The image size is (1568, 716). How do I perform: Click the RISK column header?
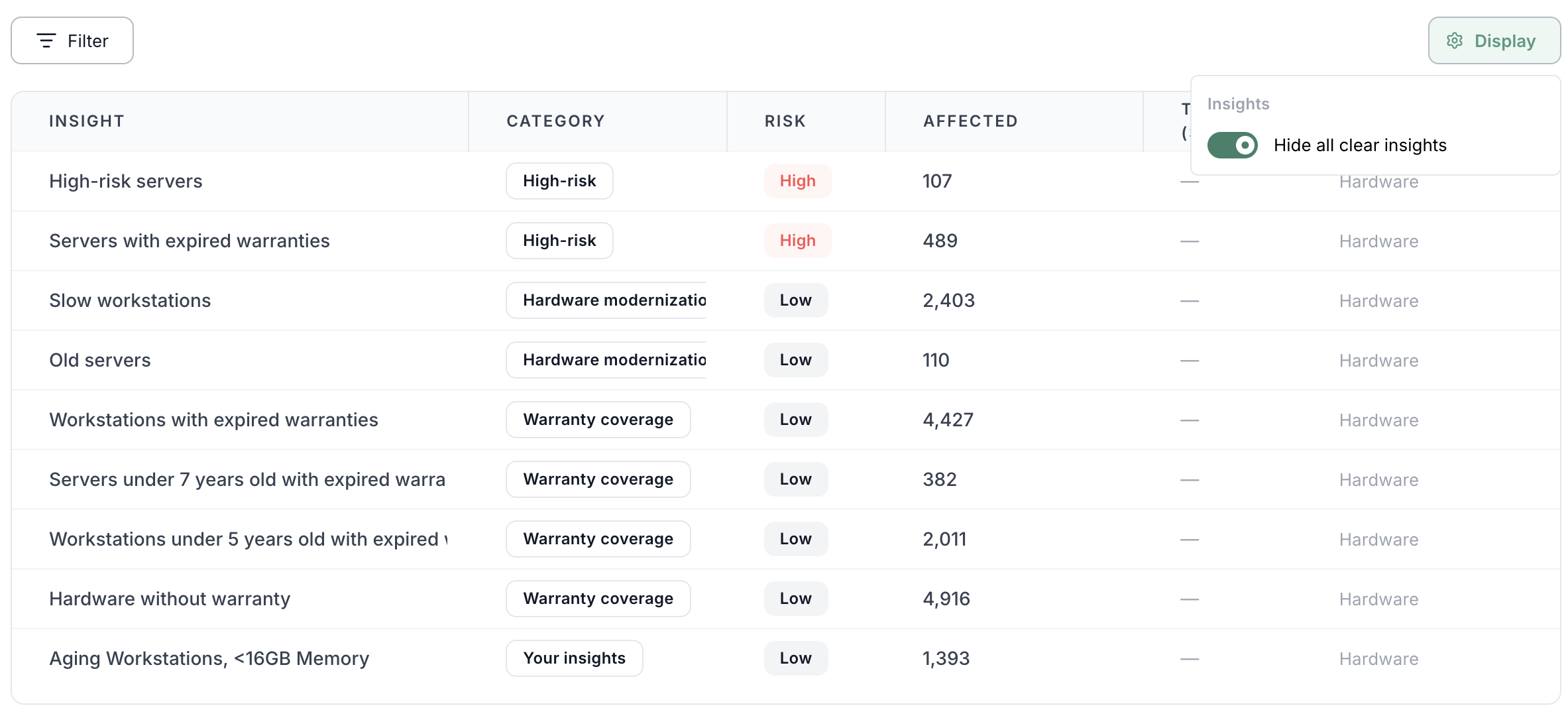pos(785,121)
